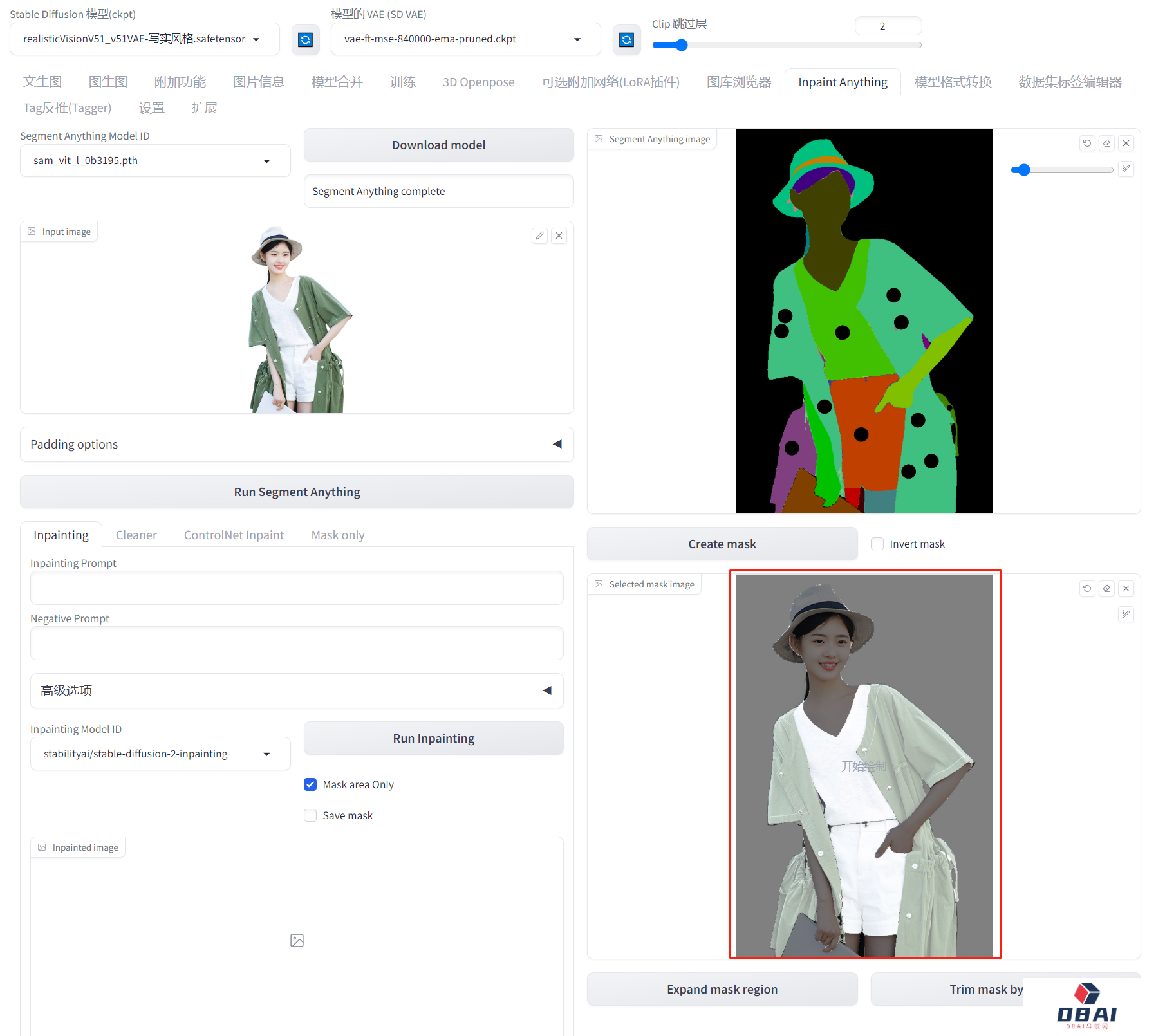Click into the Inpainting Prompt text field

297,587
